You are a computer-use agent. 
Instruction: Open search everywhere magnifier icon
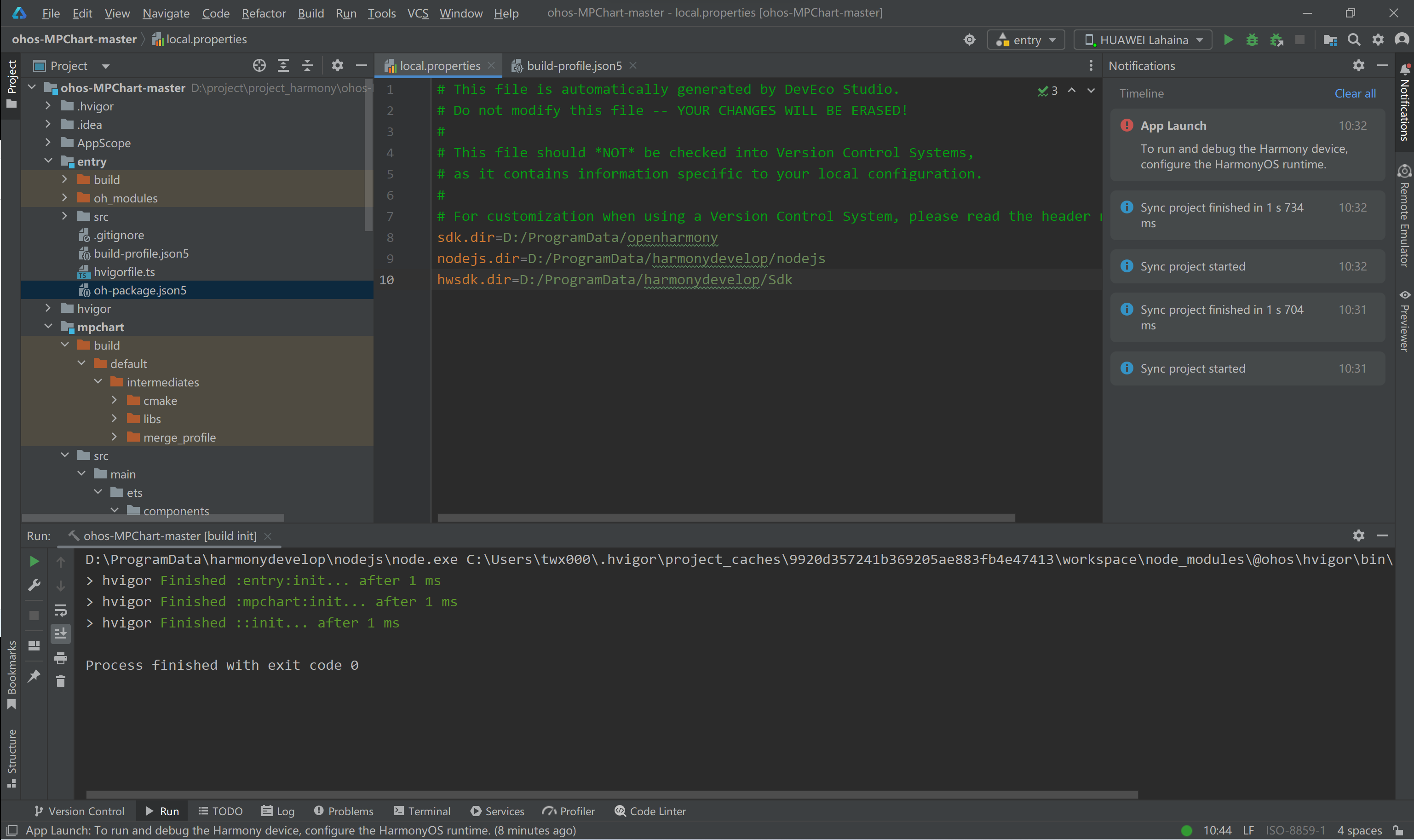[1353, 40]
